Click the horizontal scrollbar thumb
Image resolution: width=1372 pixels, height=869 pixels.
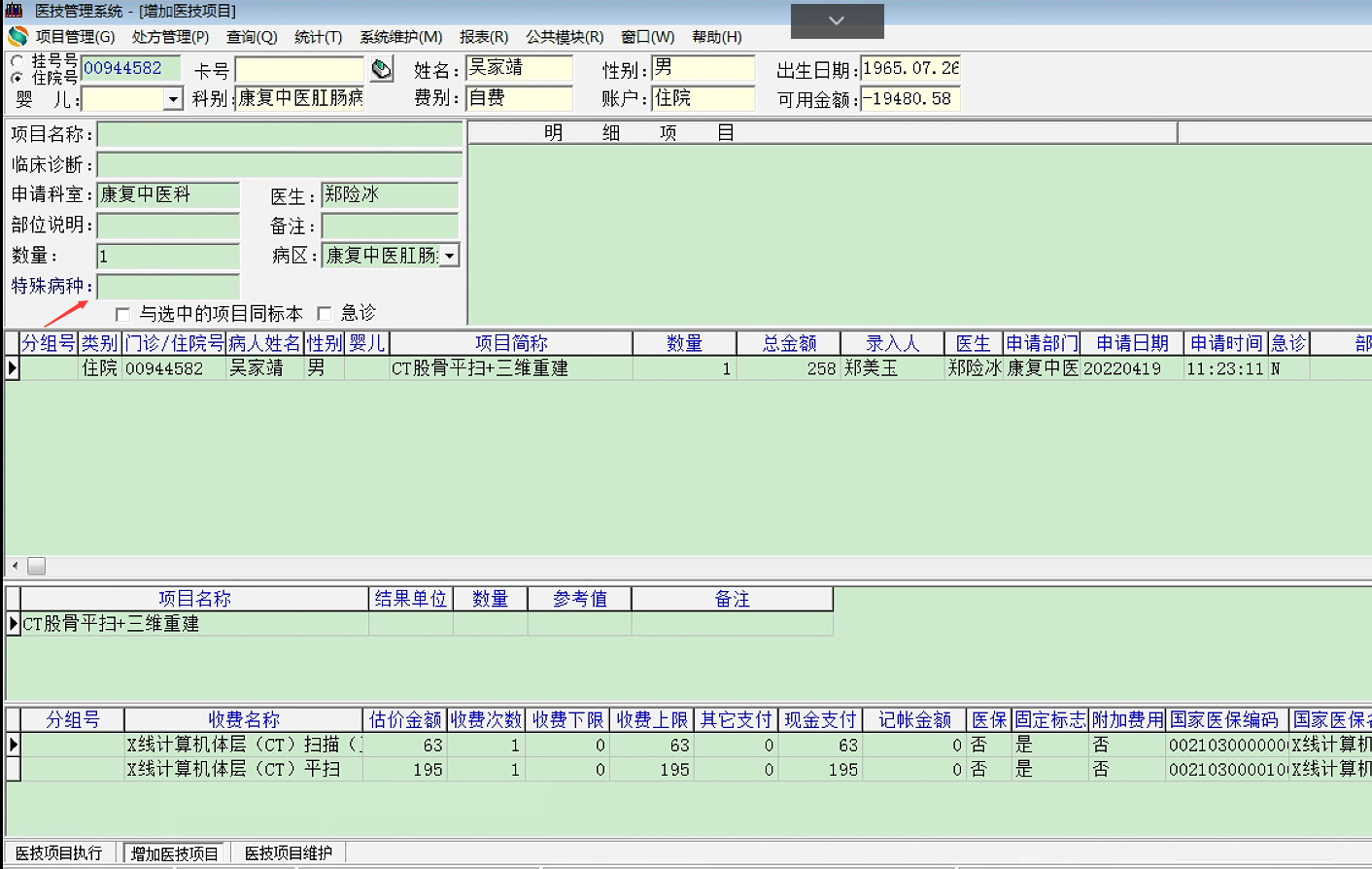[x=37, y=566]
